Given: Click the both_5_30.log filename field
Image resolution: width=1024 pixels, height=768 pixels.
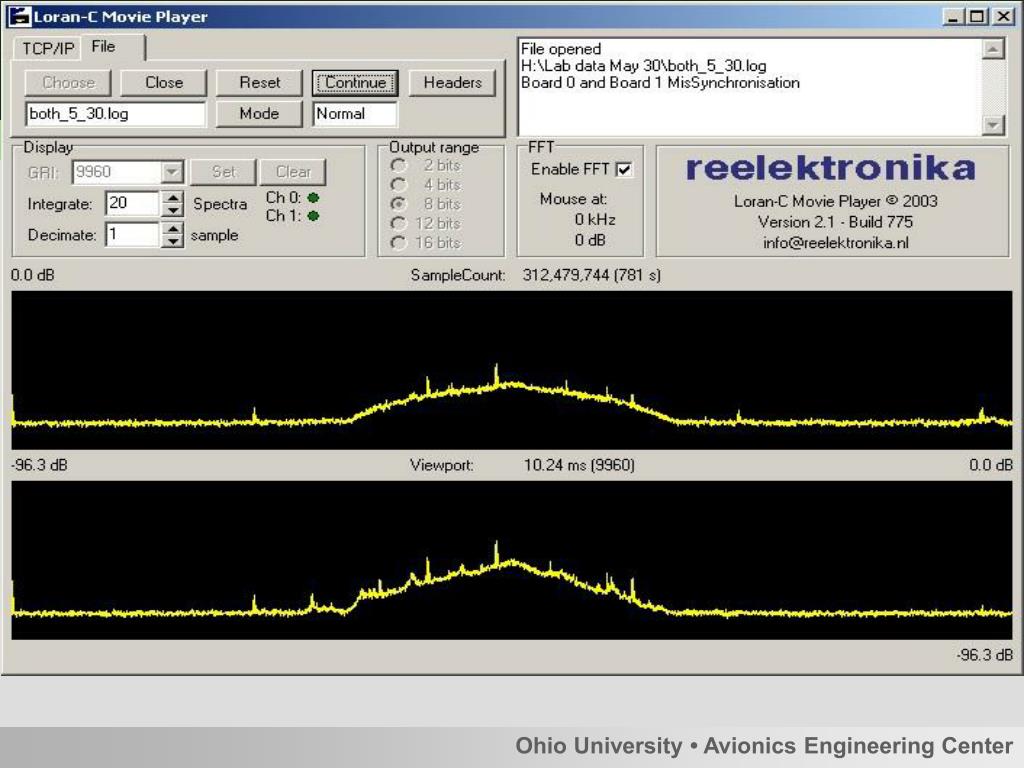Looking at the screenshot, I should pos(116,114).
